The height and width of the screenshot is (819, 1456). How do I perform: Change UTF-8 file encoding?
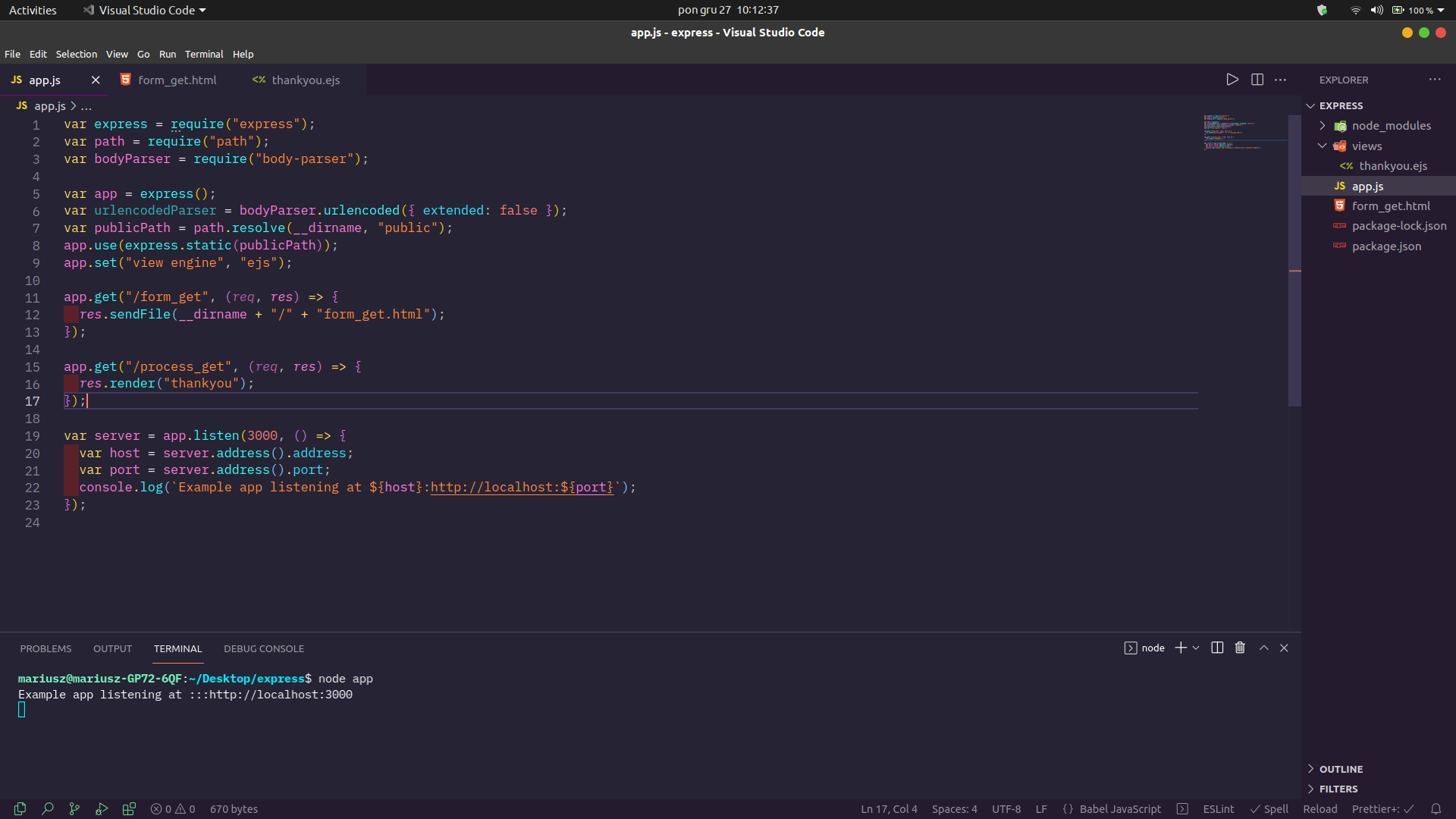tap(1006, 809)
